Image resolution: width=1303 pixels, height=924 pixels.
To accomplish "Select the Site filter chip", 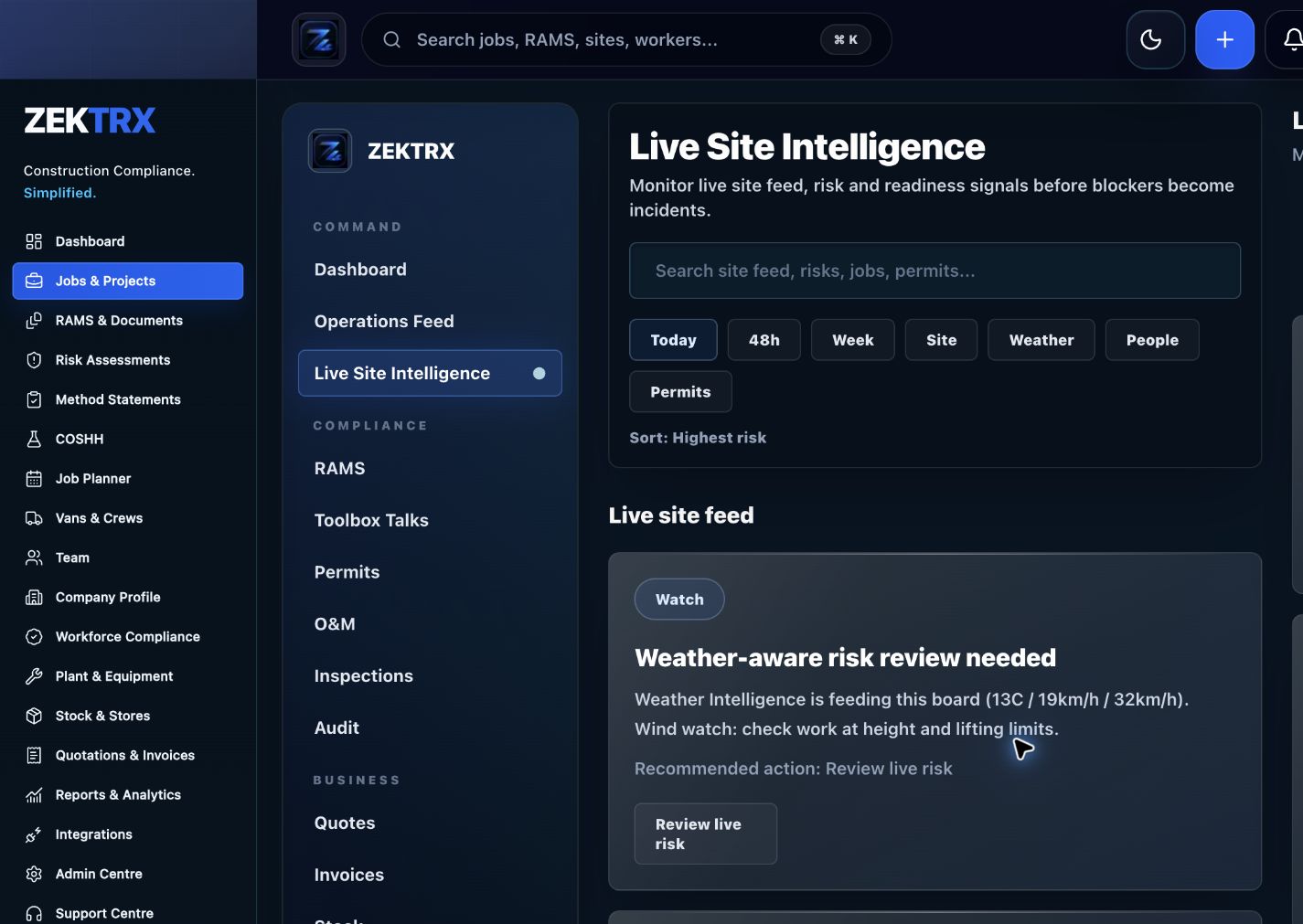I will click(x=941, y=340).
